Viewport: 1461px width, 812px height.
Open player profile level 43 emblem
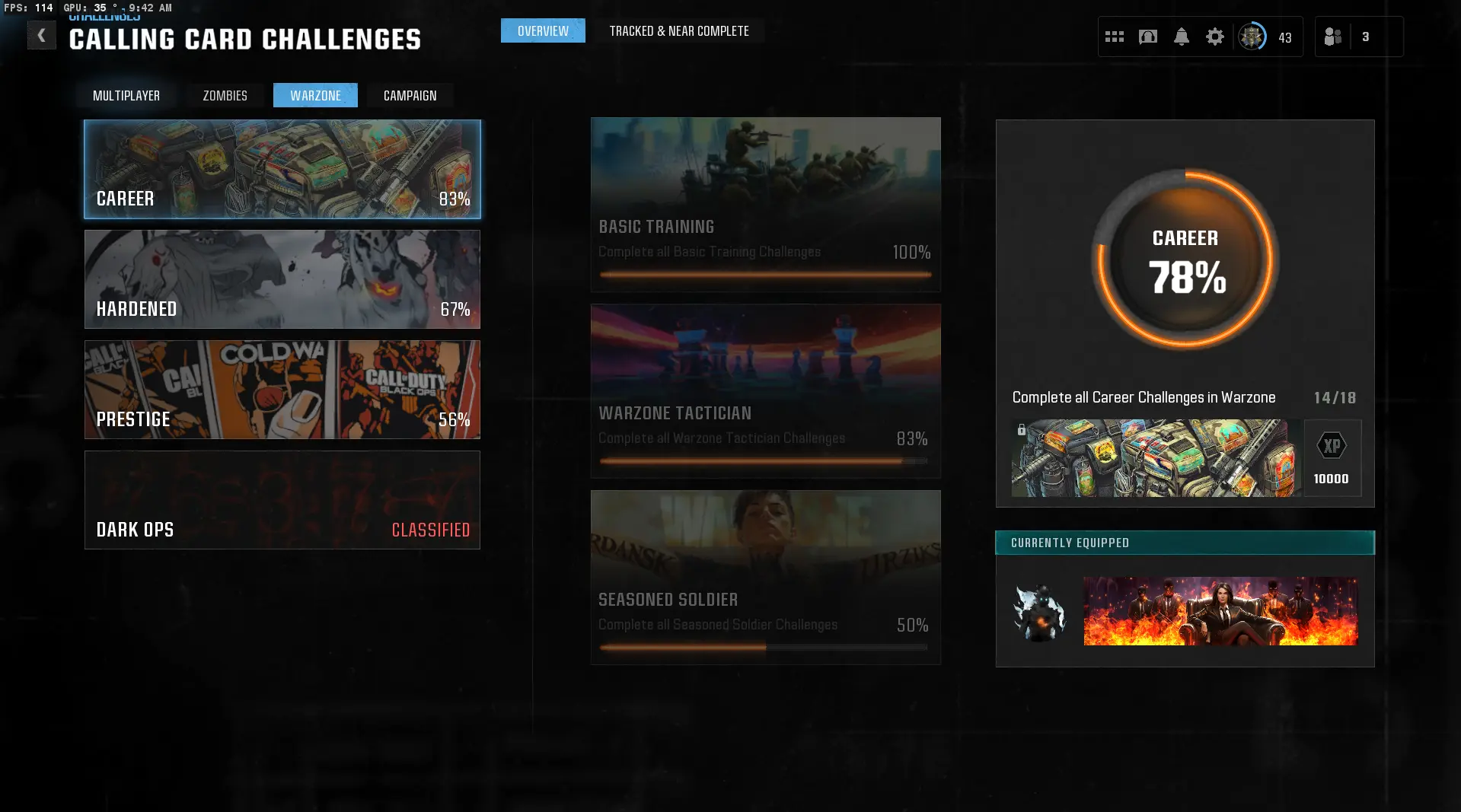(x=1252, y=37)
